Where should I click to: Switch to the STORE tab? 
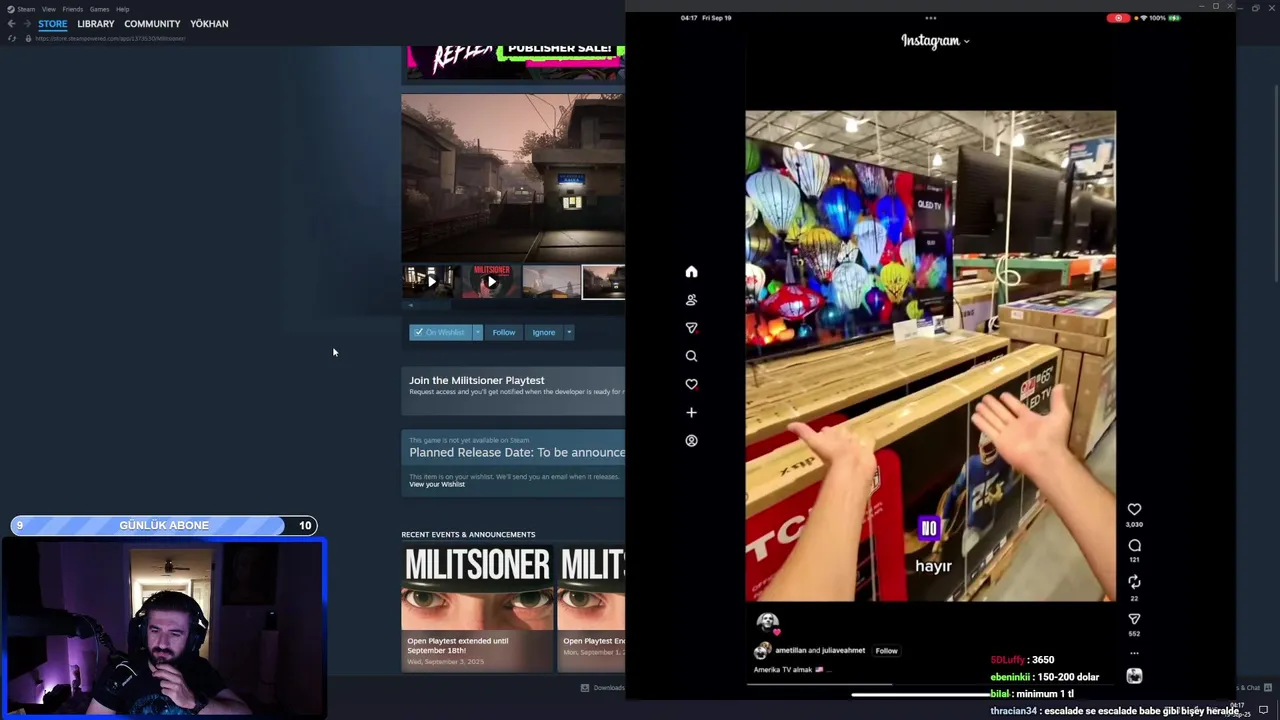coord(53,24)
